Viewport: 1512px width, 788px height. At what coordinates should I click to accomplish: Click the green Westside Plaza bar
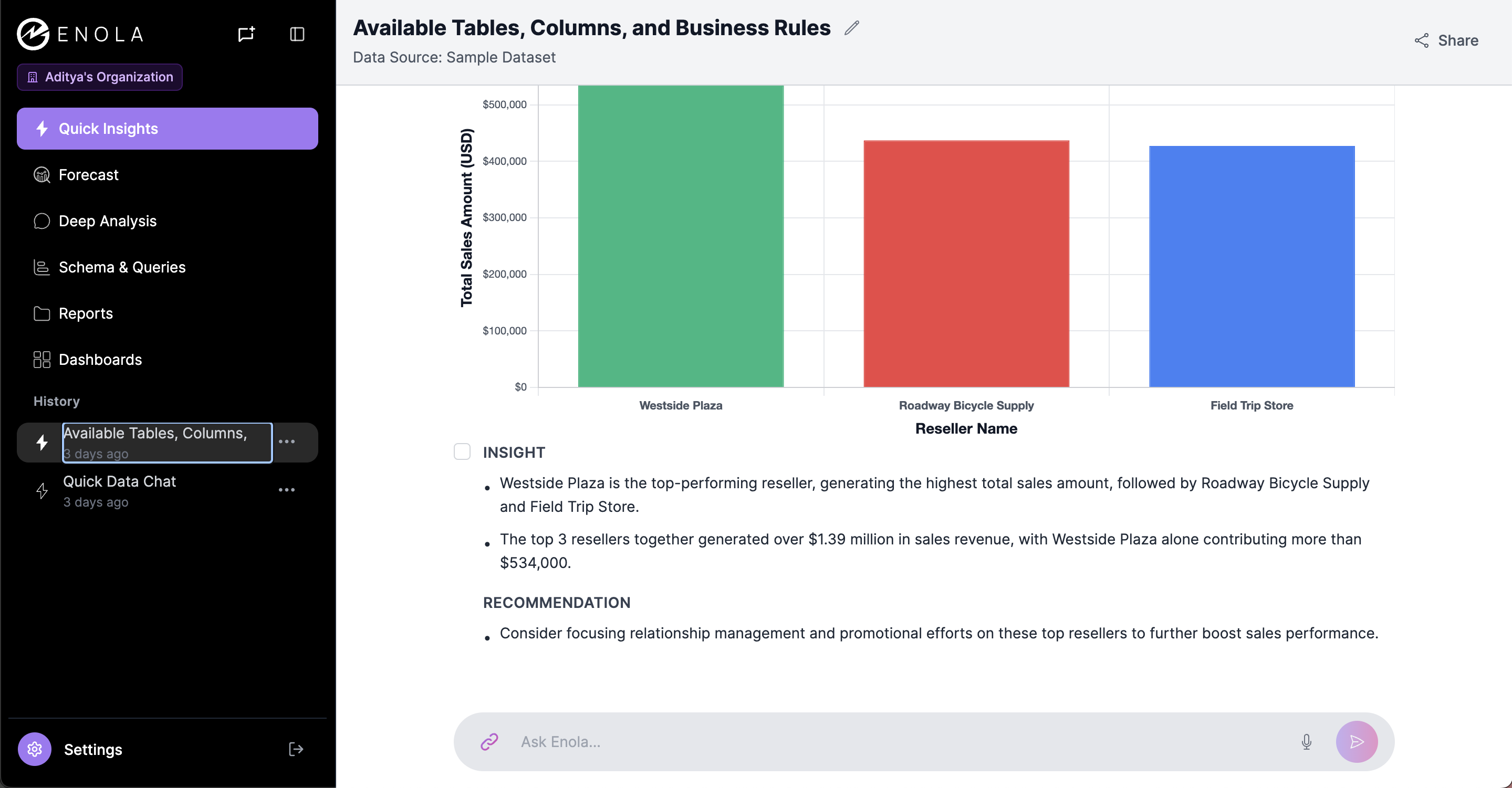(681, 236)
